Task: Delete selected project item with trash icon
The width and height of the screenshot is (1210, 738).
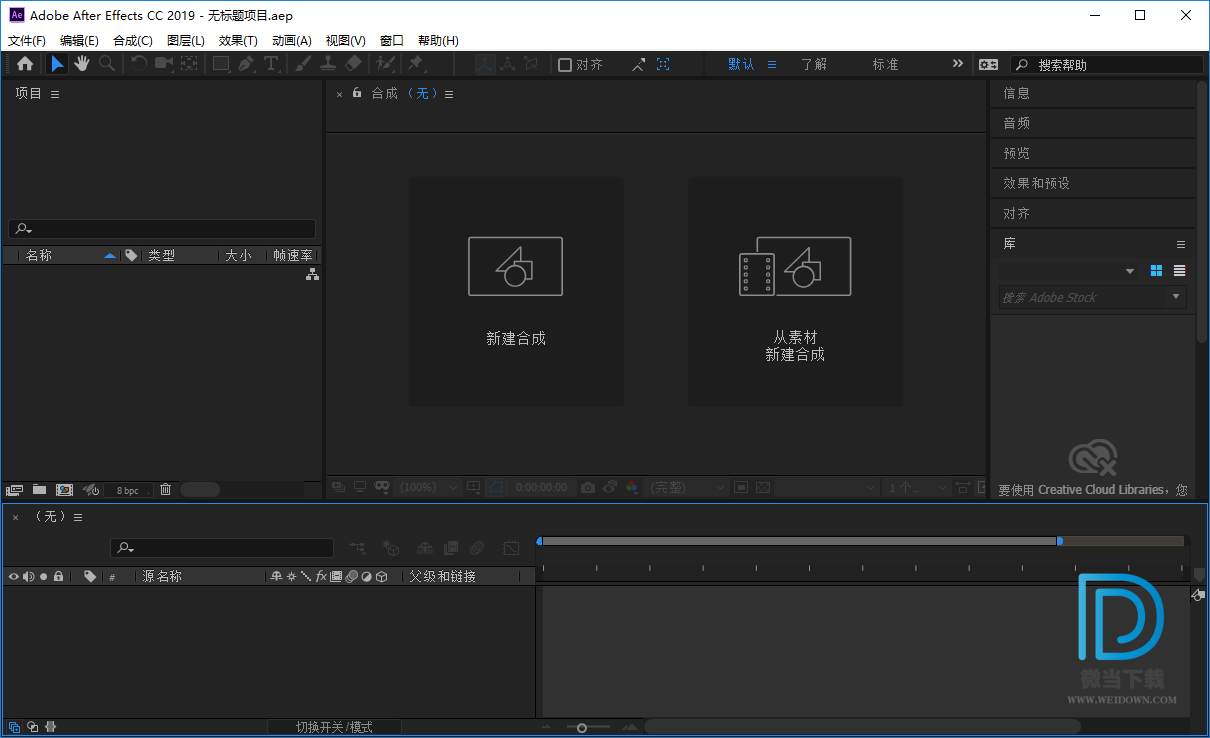Action: (x=166, y=490)
